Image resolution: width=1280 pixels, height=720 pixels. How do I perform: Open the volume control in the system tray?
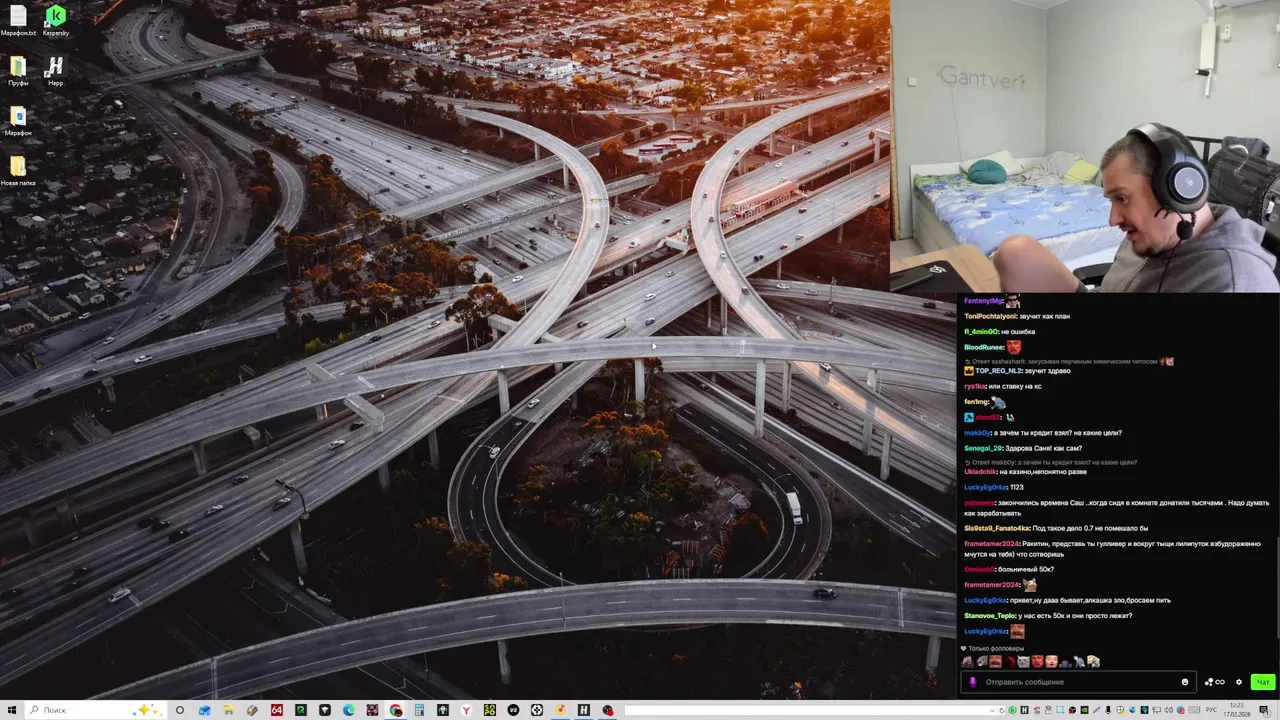click(1168, 710)
